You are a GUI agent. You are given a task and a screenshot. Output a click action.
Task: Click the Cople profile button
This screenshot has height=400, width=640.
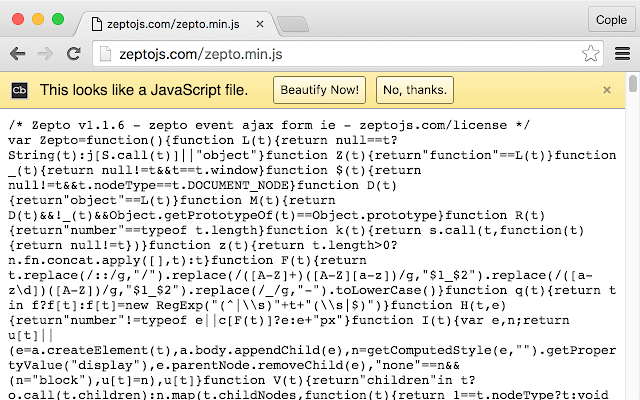click(611, 20)
